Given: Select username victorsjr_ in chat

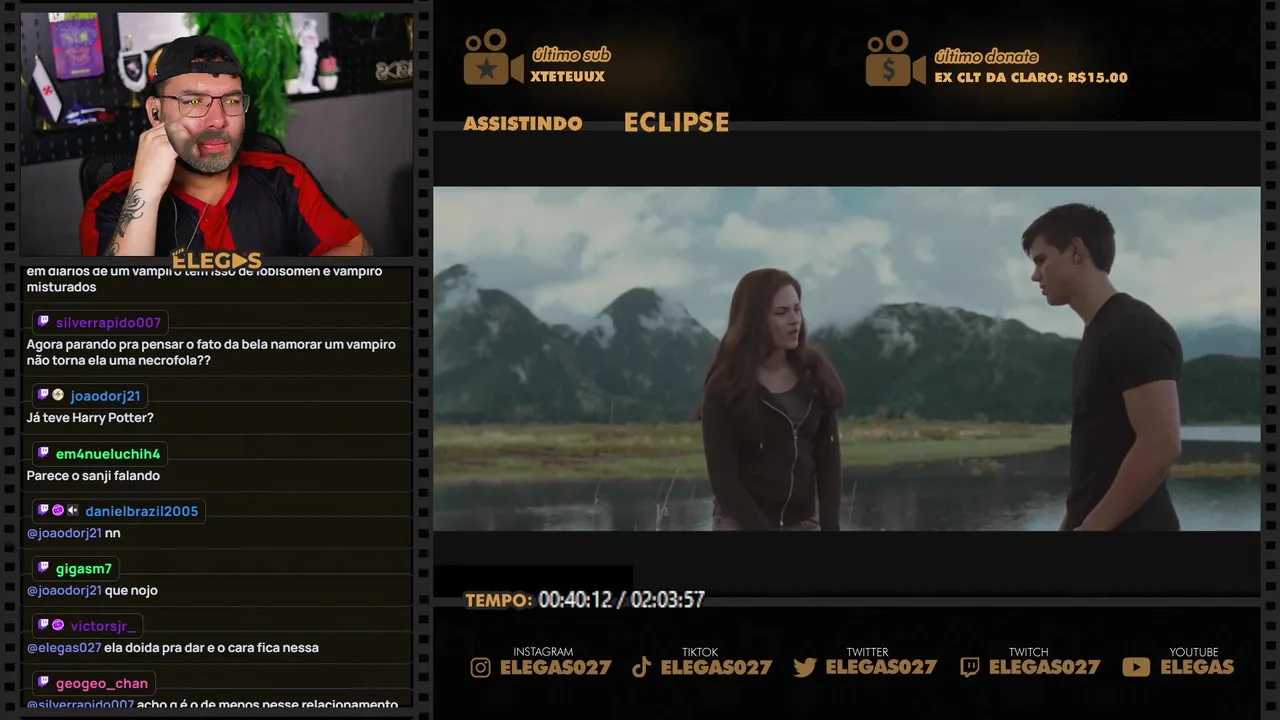Looking at the screenshot, I should (103, 626).
